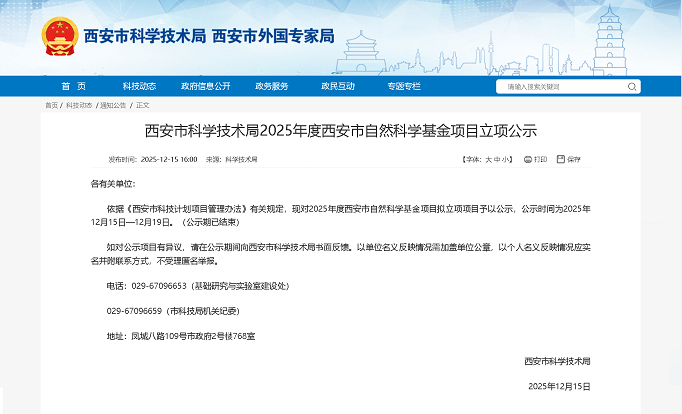
Task: Set font size to 大 (large)
Action: pyautogui.click(x=489, y=159)
